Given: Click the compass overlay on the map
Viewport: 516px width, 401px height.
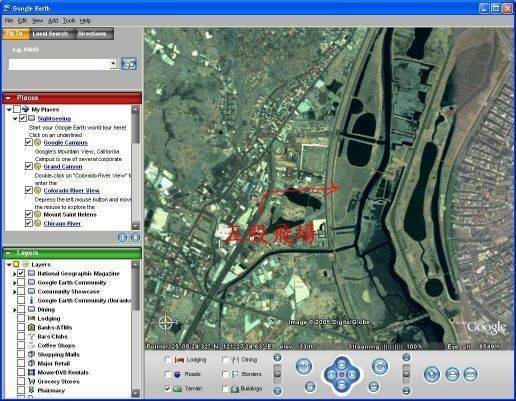Looking at the screenshot, I should pos(165,322).
